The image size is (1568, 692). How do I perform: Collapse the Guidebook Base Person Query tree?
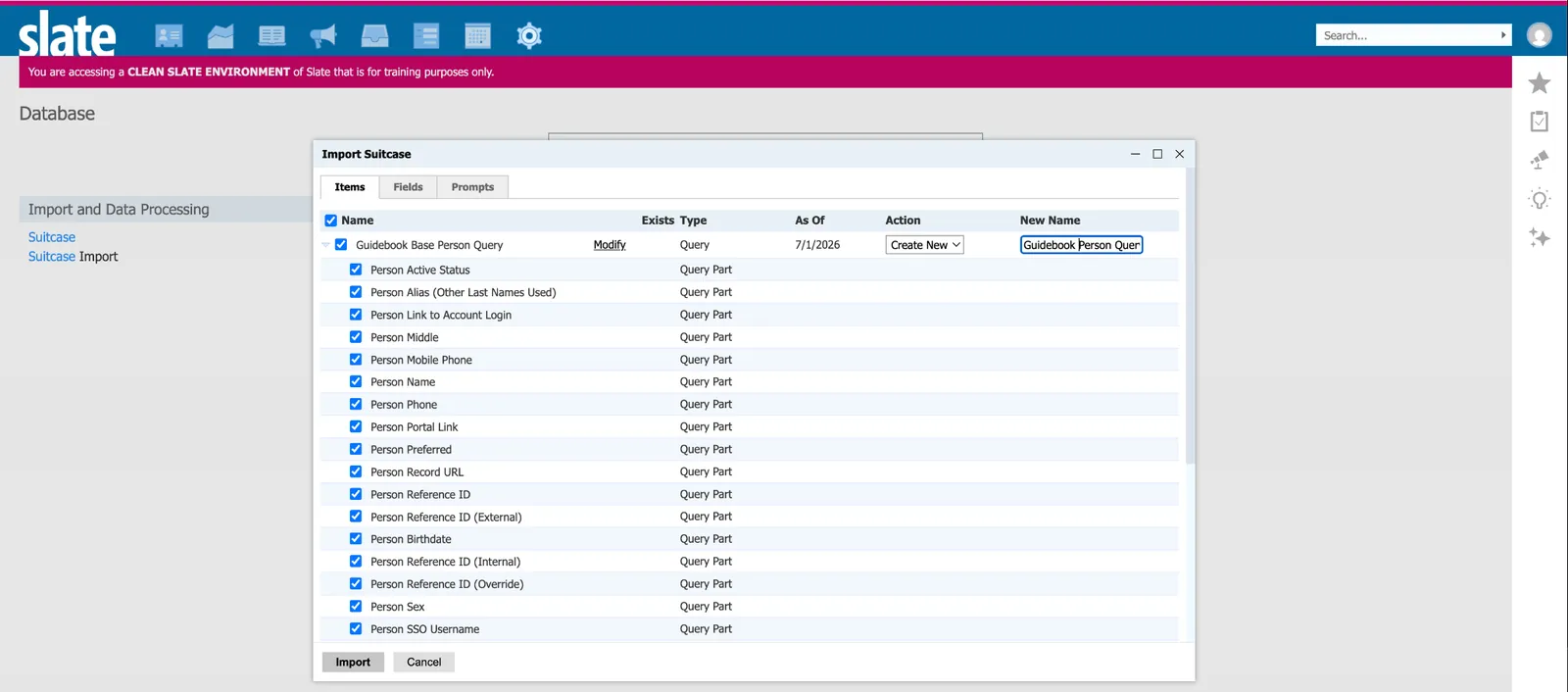[325, 245]
